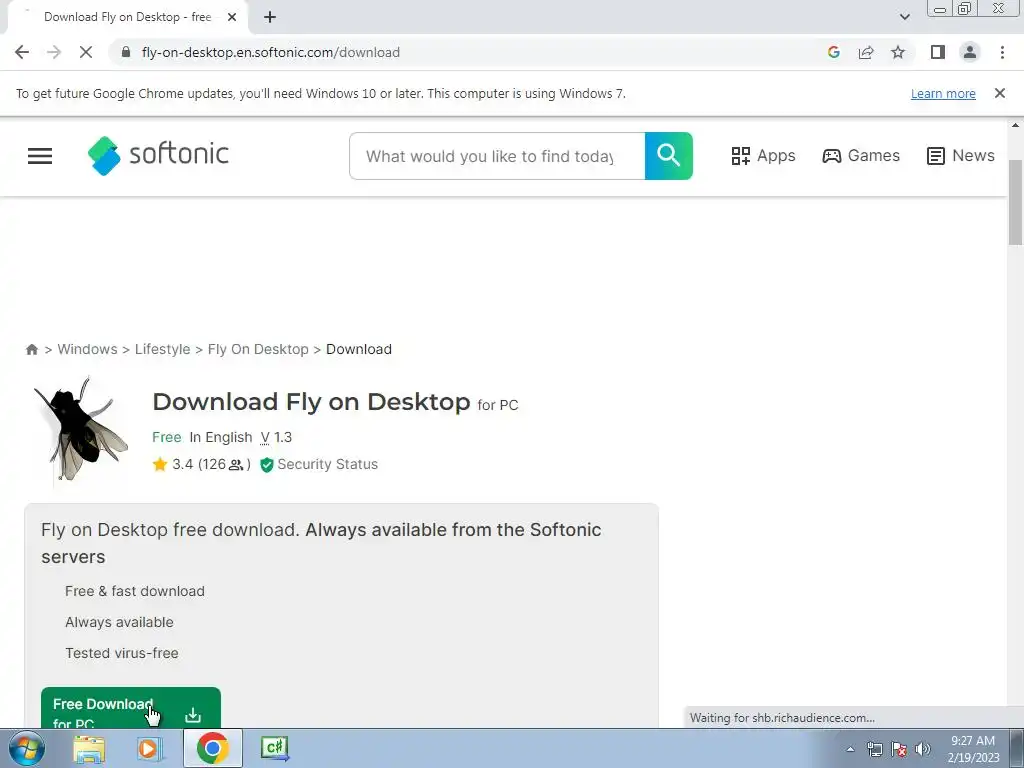Launch Windows Media Player from taskbar
The width and height of the screenshot is (1024, 768).
coord(149,748)
